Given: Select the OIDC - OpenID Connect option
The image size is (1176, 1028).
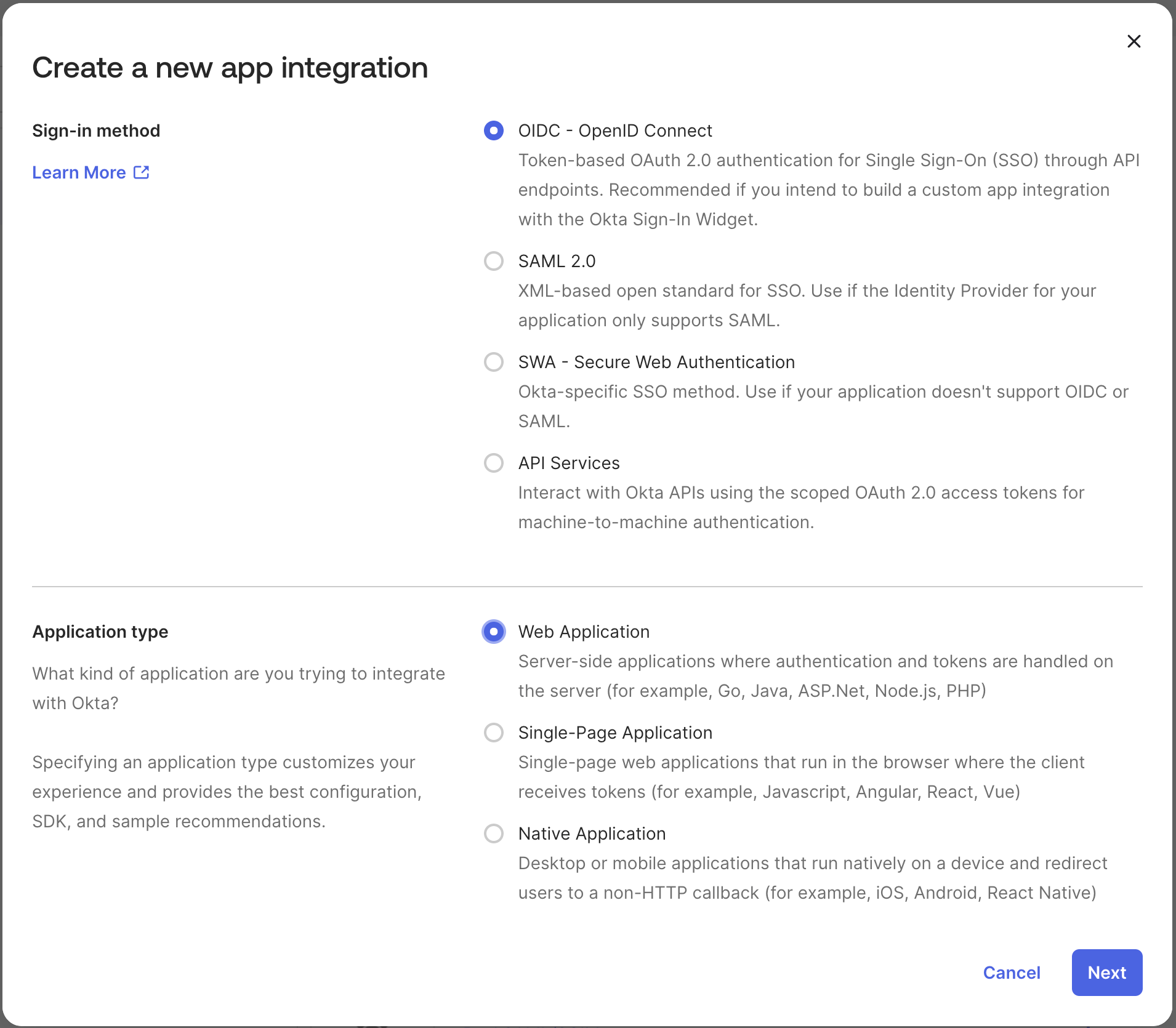Looking at the screenshot, I should (x=493, y=131).
